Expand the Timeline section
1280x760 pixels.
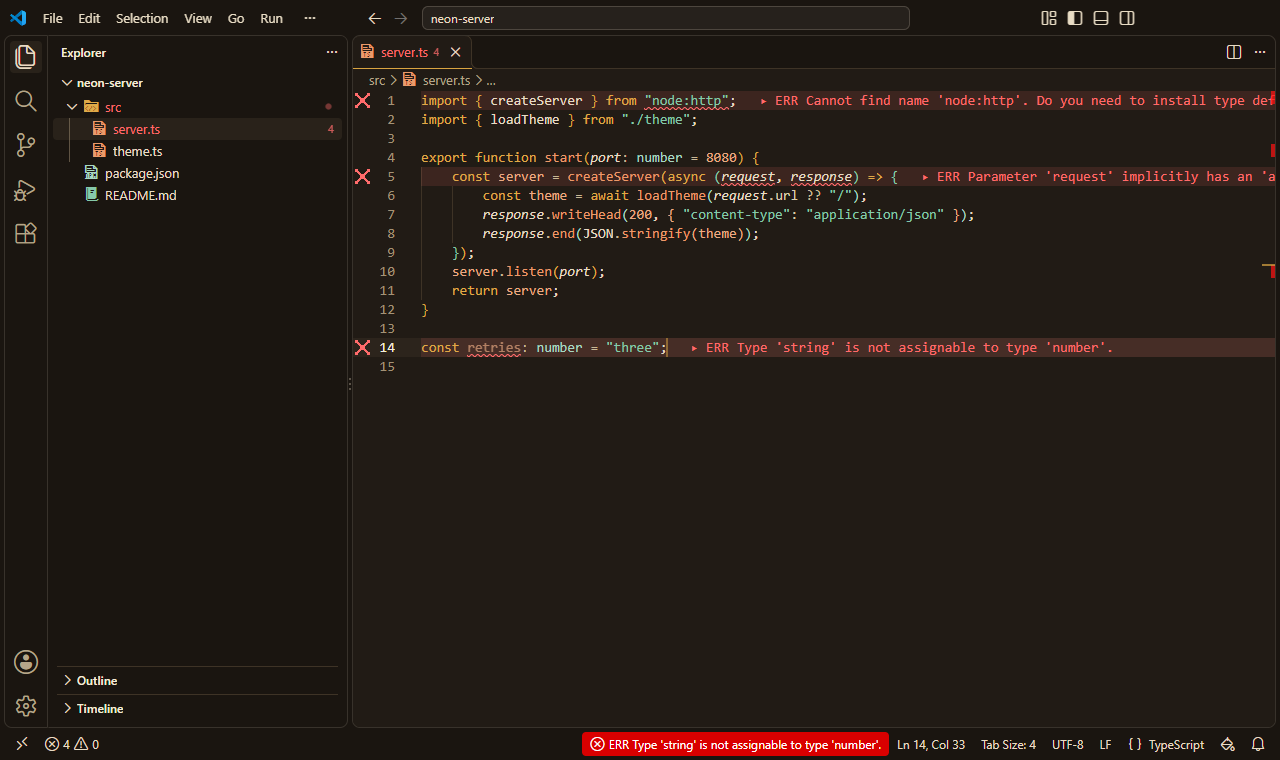(198, 709)
